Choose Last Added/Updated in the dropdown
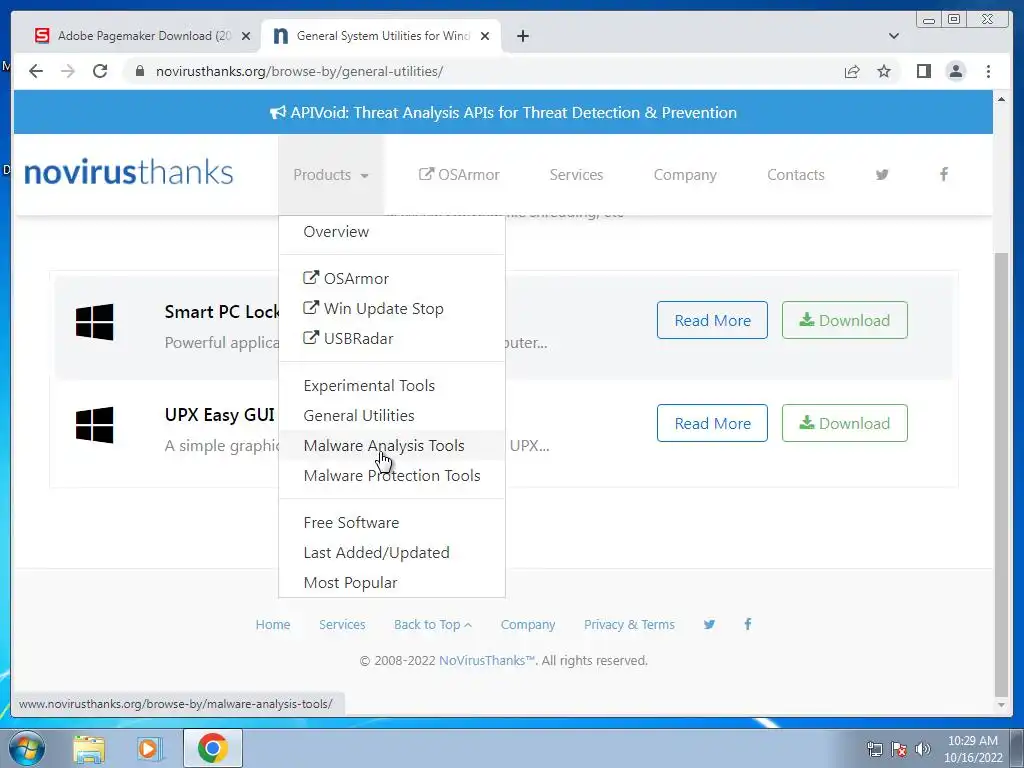 [x=392, y=552]
